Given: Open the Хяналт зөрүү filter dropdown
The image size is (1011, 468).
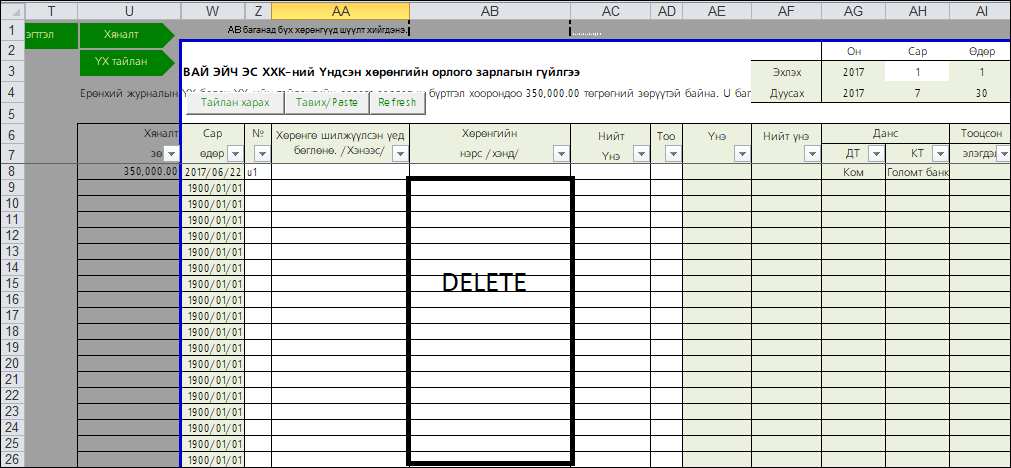Looking at the screenshot, I should tap(170, 154).
